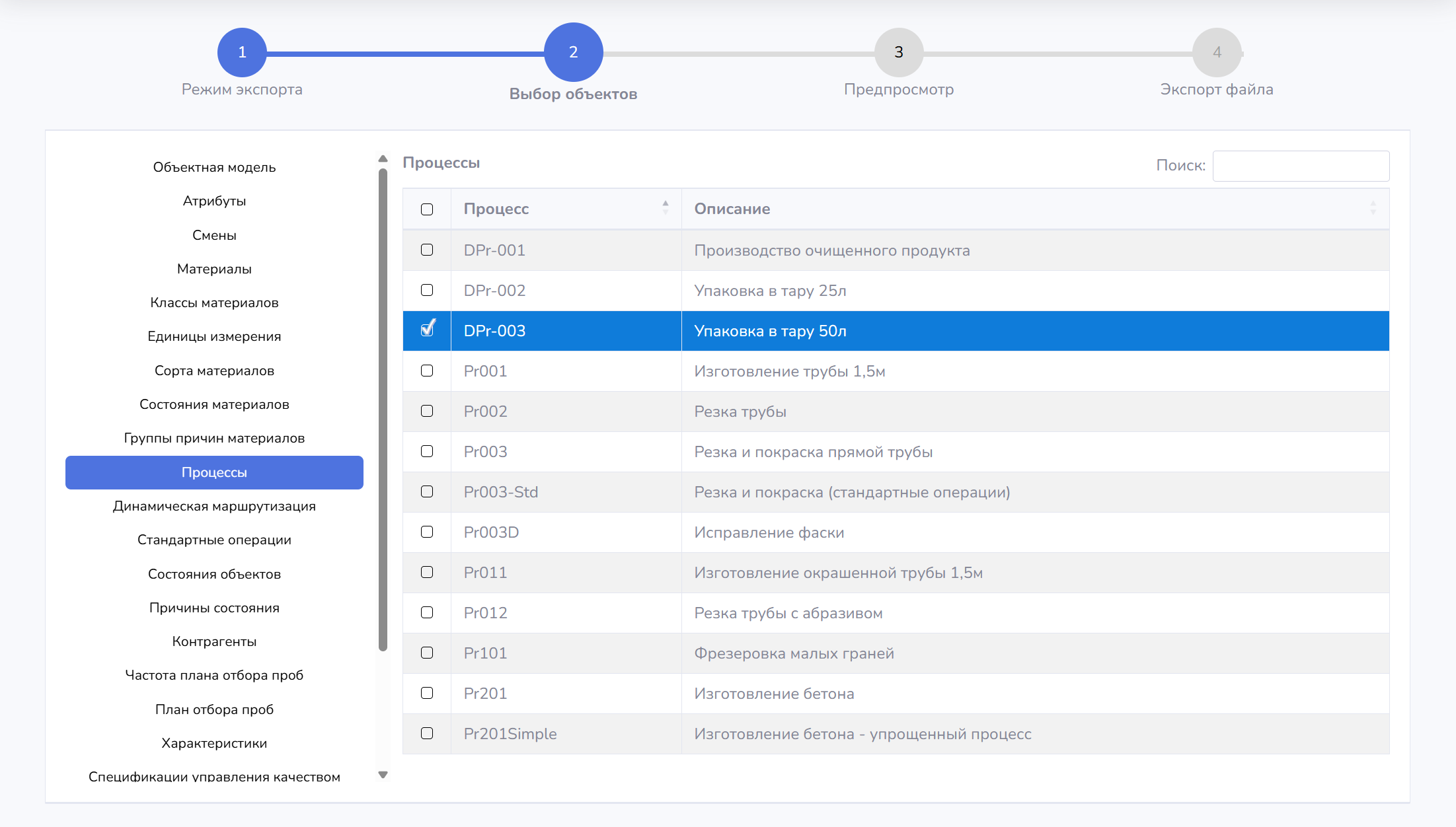Check the Pr002 row checkbox

pyautogui.click(x=427, y=411)
